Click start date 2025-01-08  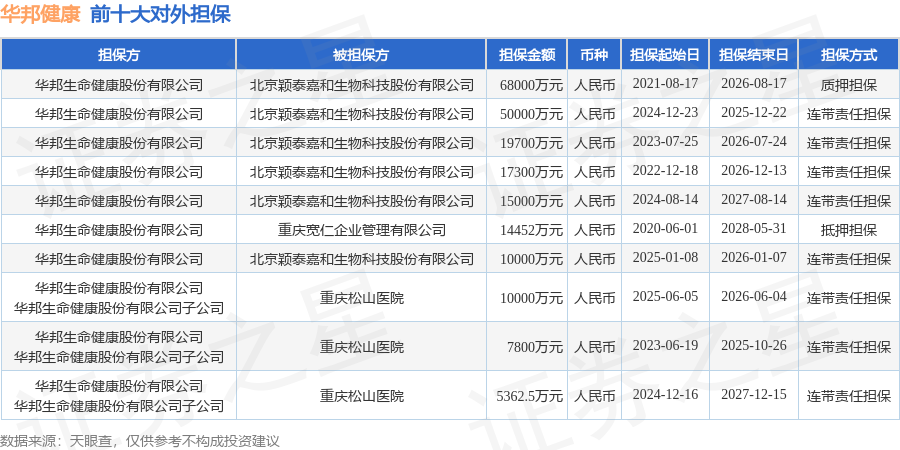[665, 257]
